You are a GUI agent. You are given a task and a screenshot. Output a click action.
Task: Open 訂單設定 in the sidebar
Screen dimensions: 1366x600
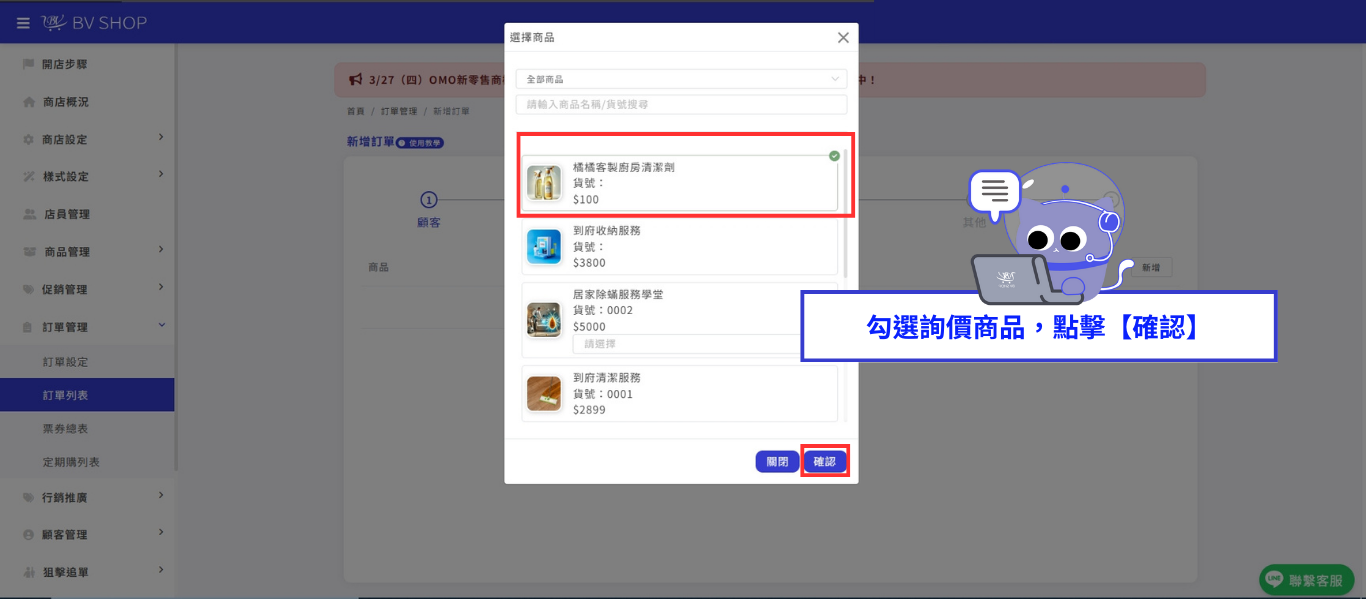pyautogui.click(x=87, y=361)
